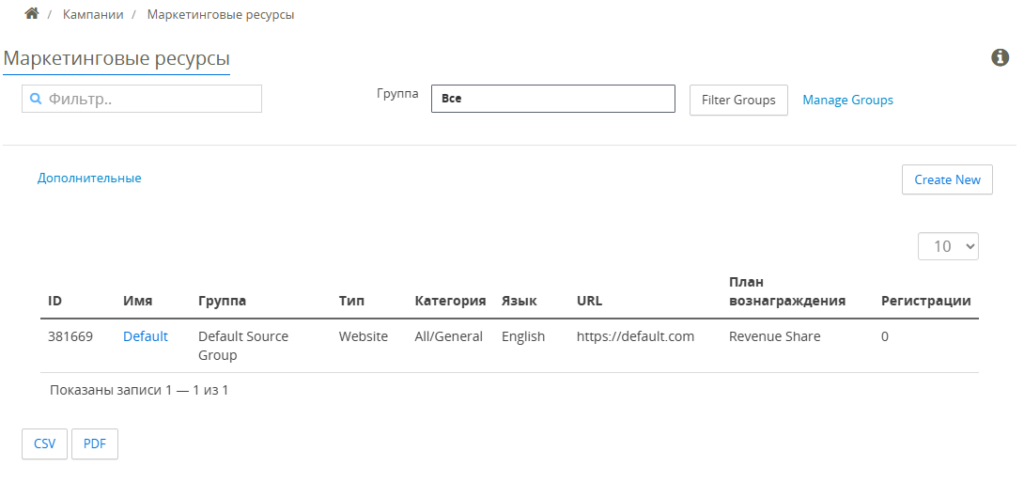Open the Default resource link
Image resolution: width=1024 pixels, height=498 pixels.
[x=146, y=336]
